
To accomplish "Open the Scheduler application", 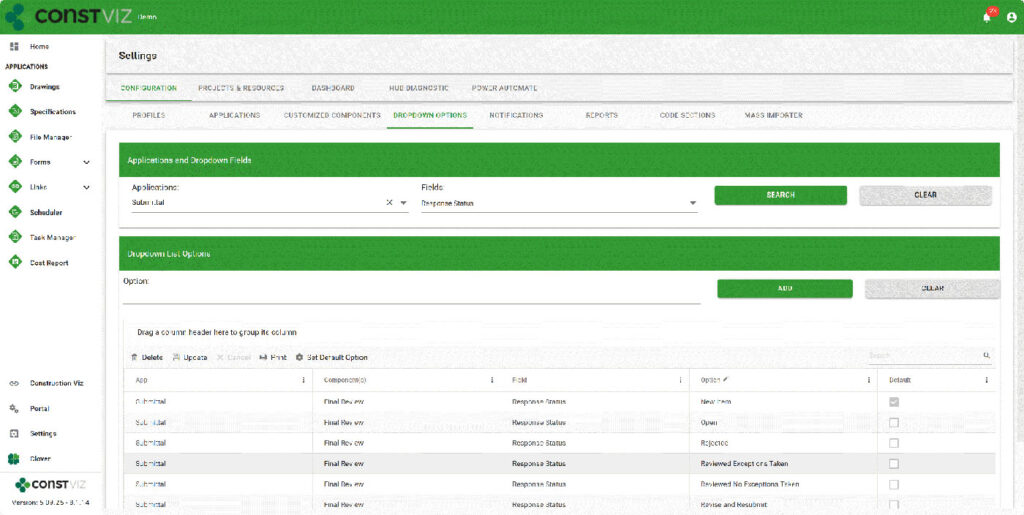I will [x=46, y=212].
